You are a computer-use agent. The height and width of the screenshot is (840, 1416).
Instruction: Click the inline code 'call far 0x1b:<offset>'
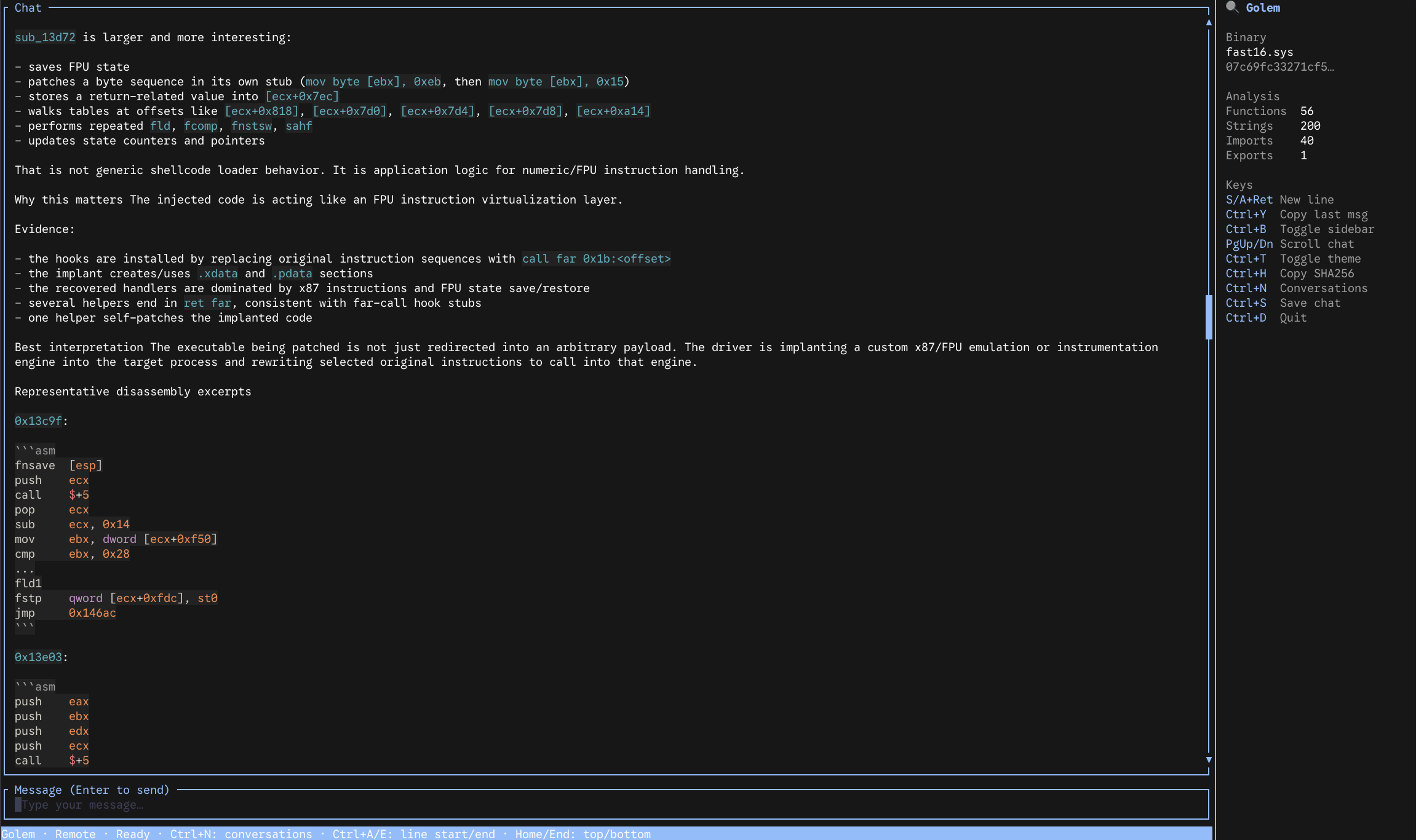pyautogui.click(x=596, y=259)
